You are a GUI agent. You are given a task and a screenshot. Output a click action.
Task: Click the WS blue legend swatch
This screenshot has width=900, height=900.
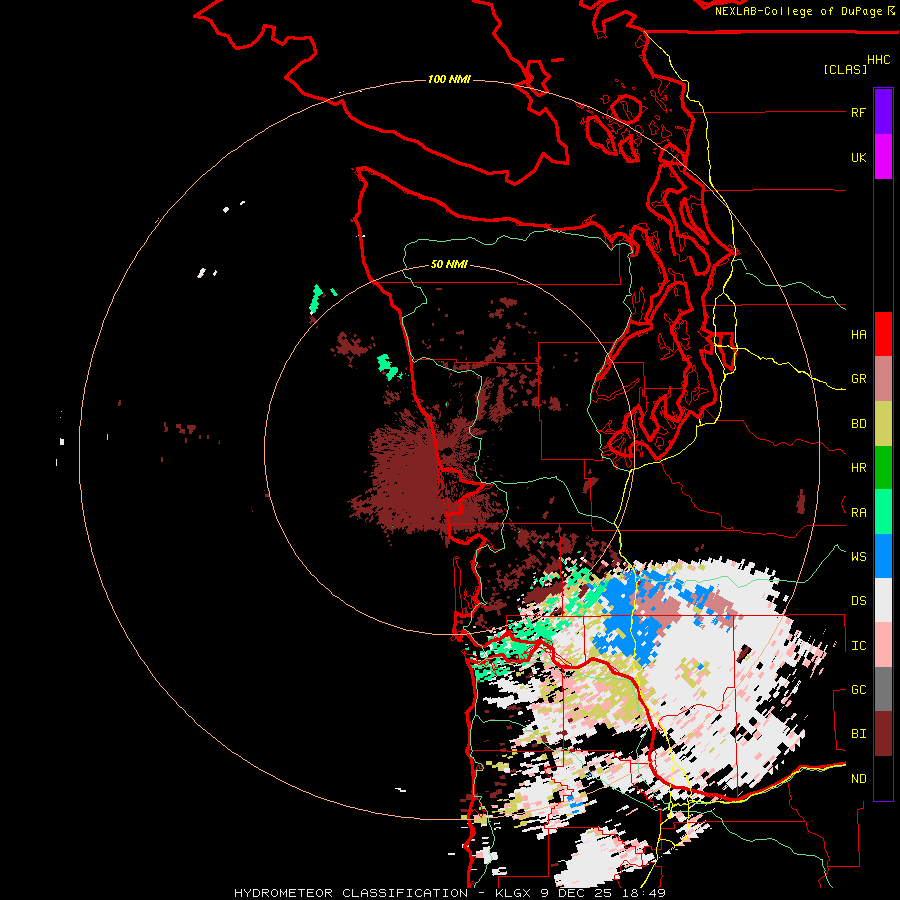tap(883, 556)
